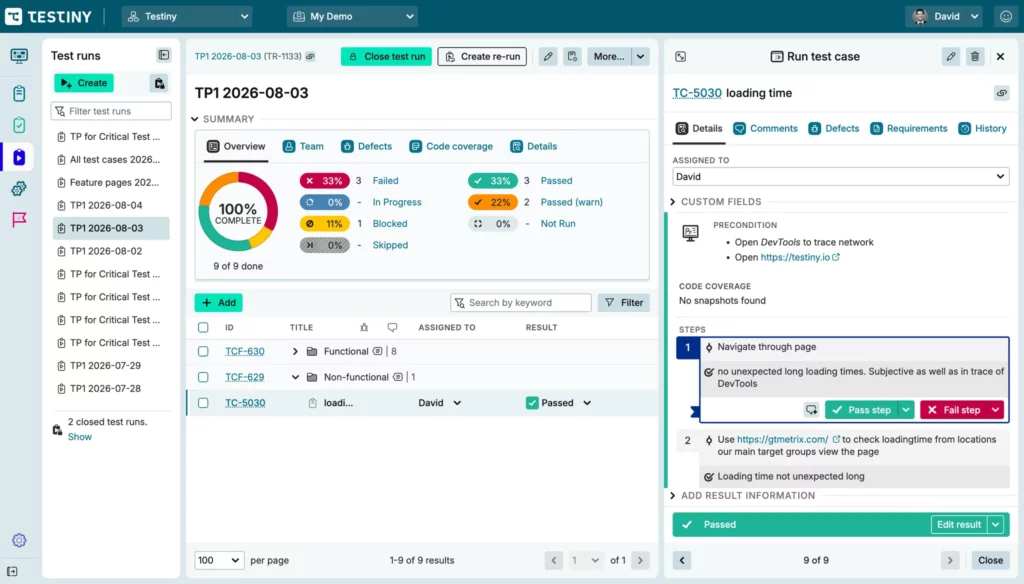Click the Fail step button
Image resolution: width=1024 pixels, height=584 pixels.
954,410
